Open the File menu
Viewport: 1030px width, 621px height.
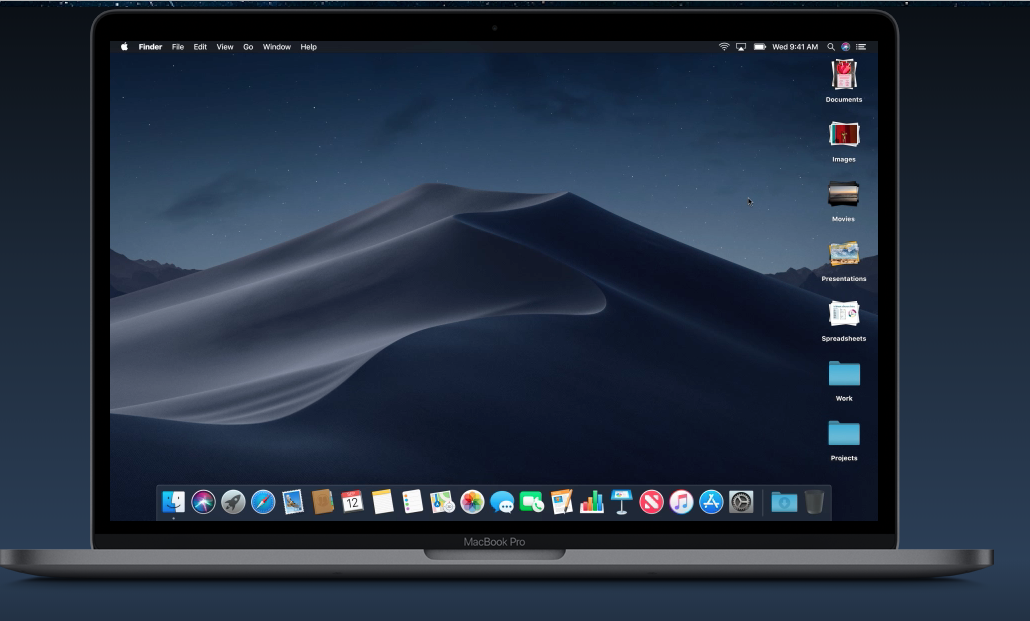(x=178, y=47)
